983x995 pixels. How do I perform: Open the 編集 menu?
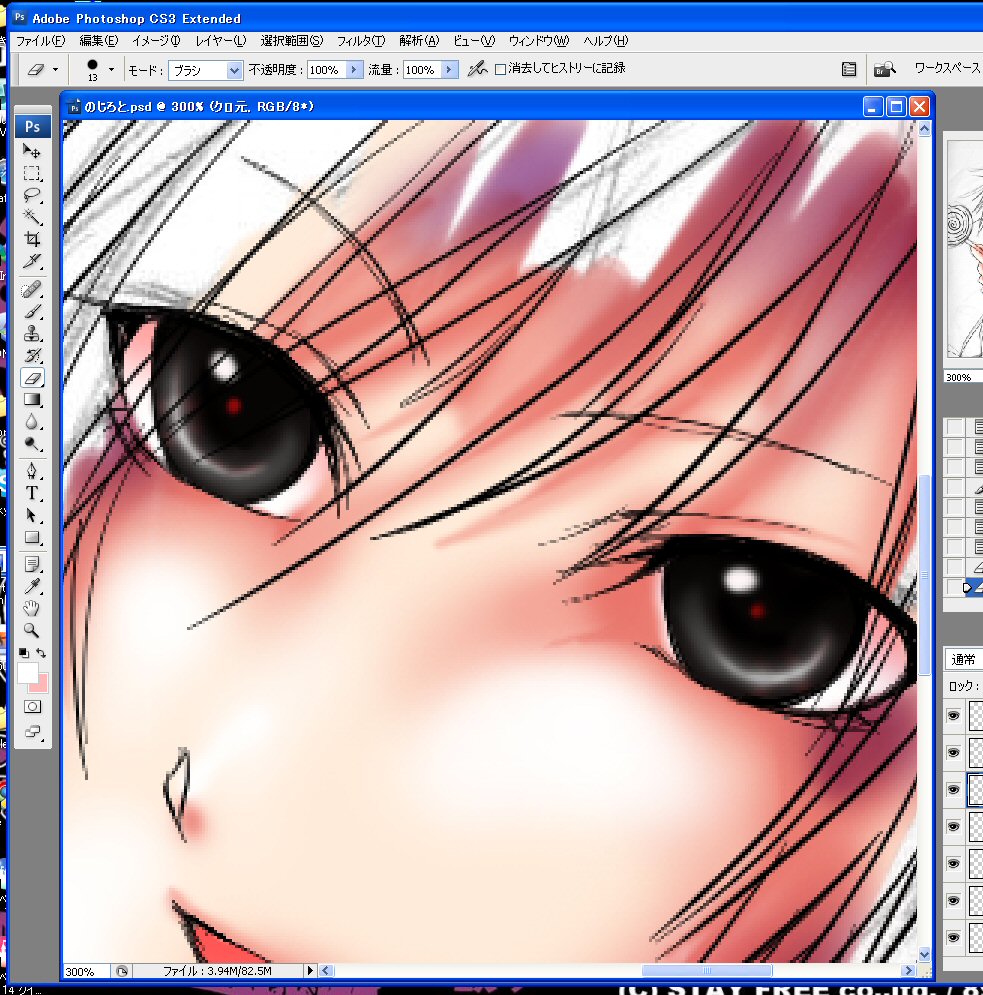coord(98,41)
